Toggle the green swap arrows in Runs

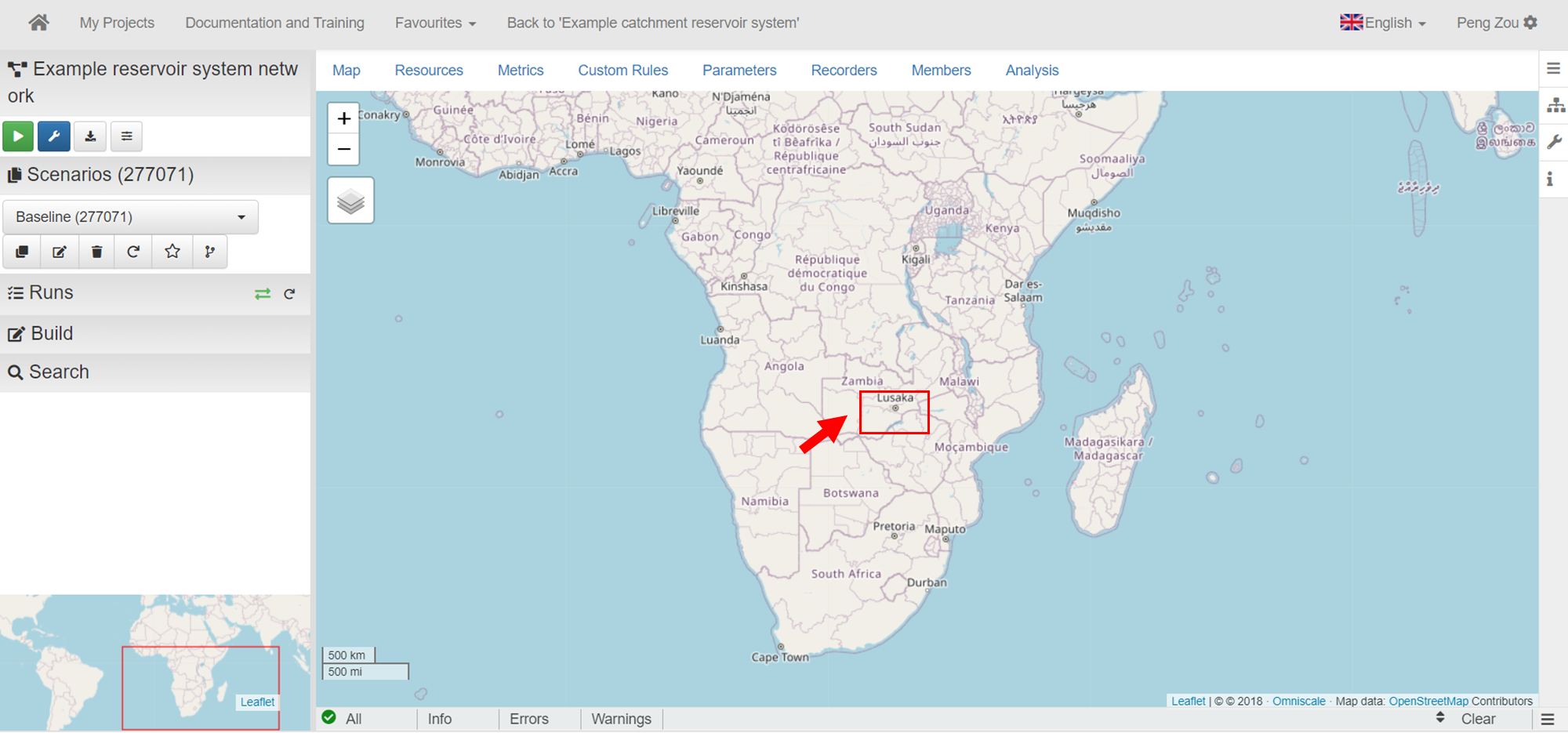263,294
